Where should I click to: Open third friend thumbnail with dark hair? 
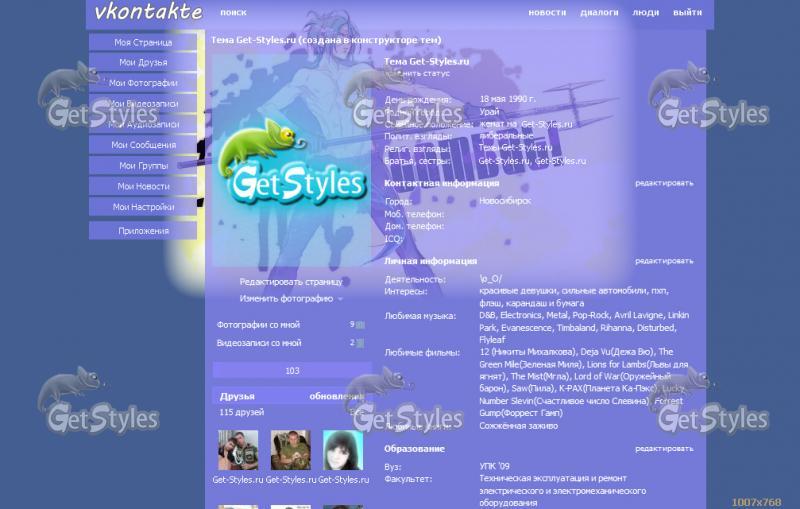(x=343, y=450)
